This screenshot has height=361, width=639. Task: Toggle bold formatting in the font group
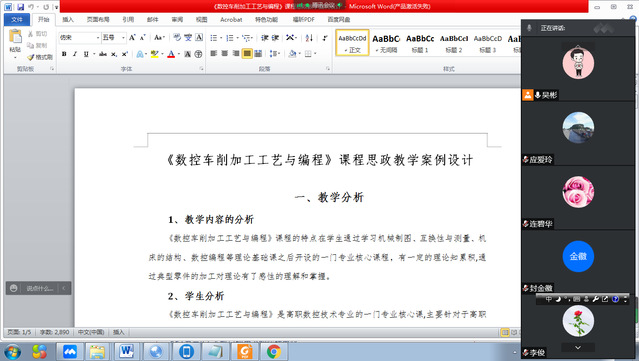64,54
